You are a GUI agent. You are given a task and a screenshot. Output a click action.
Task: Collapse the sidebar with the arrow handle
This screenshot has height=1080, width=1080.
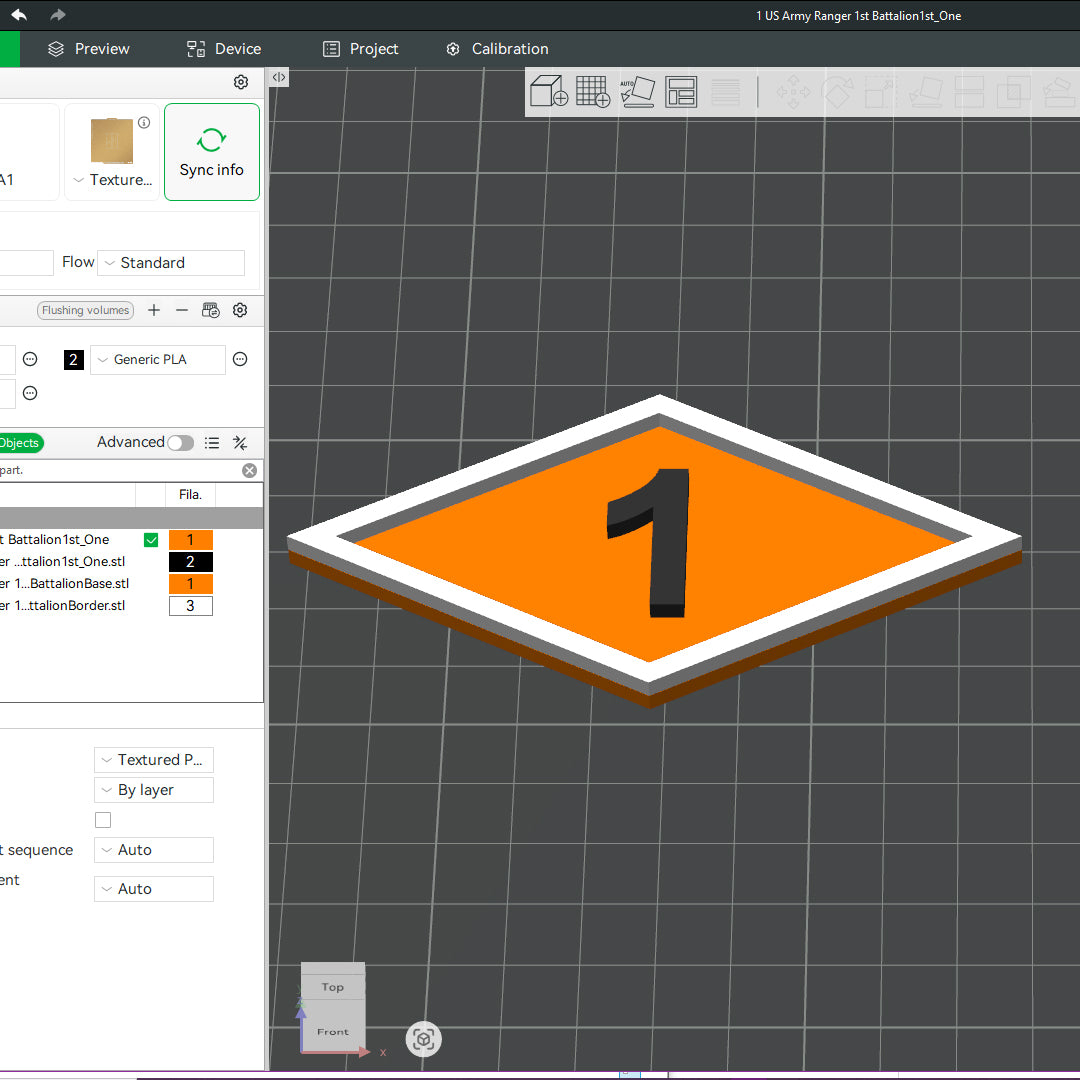279,77
